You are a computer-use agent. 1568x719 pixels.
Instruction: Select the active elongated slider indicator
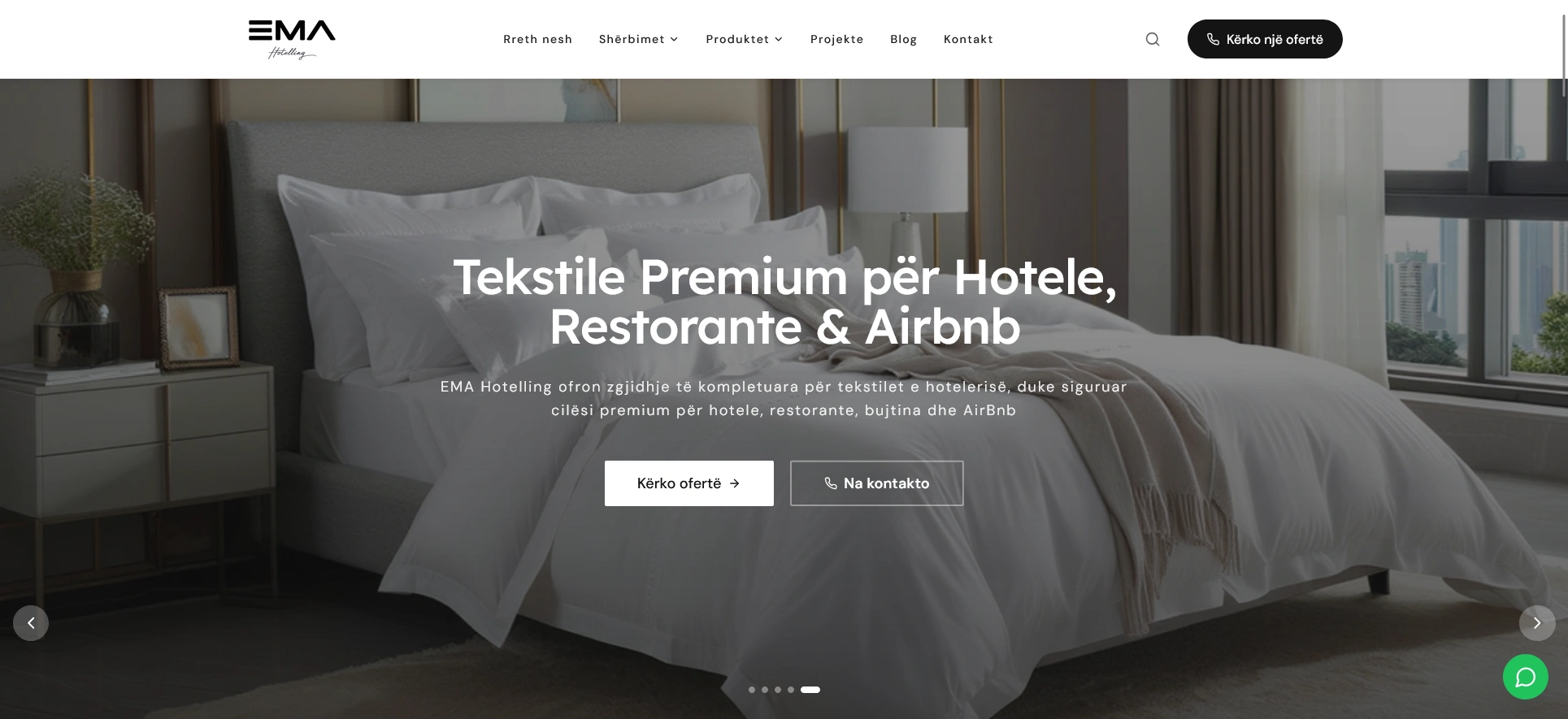pos(810,690)
